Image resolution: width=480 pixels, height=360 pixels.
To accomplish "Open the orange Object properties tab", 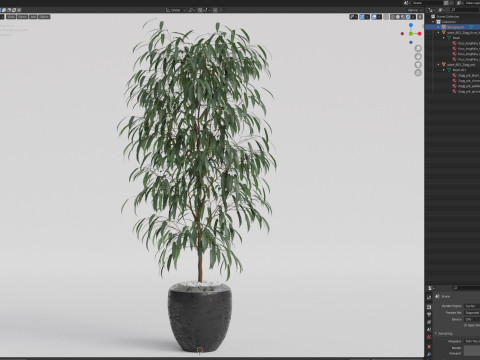I will coord(429,347).
